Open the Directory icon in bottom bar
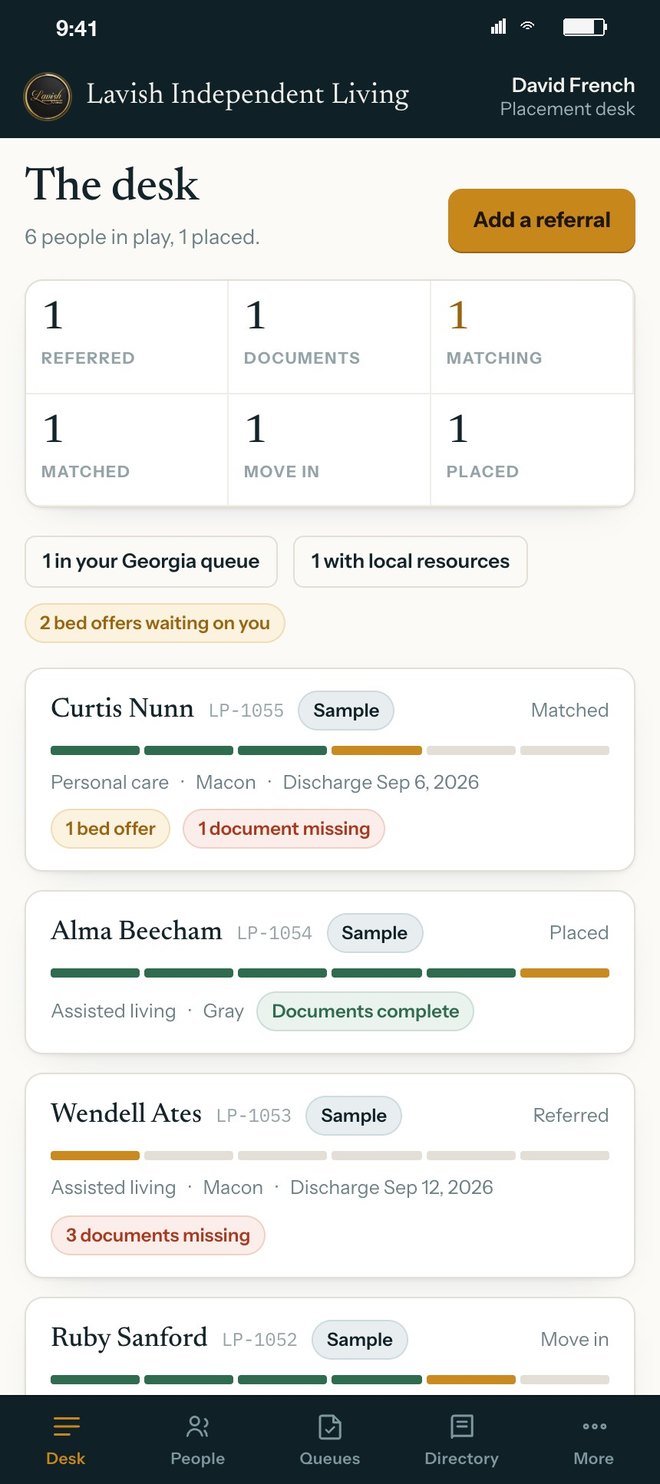Viewport: 660px width, 1484px height. tap(462, 1427)
